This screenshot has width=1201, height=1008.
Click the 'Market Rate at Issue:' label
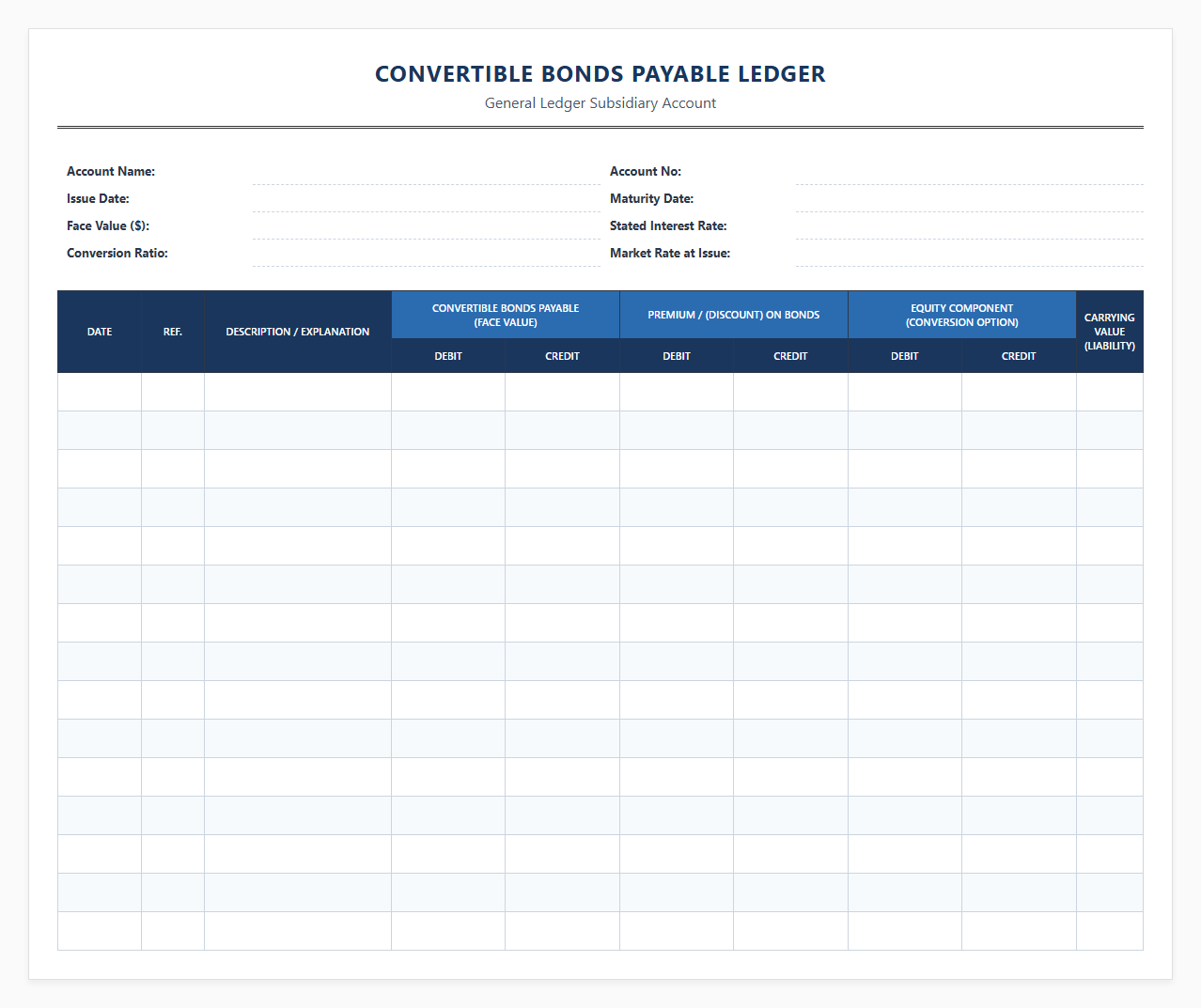pyautogui.click(x=670, y=253)
